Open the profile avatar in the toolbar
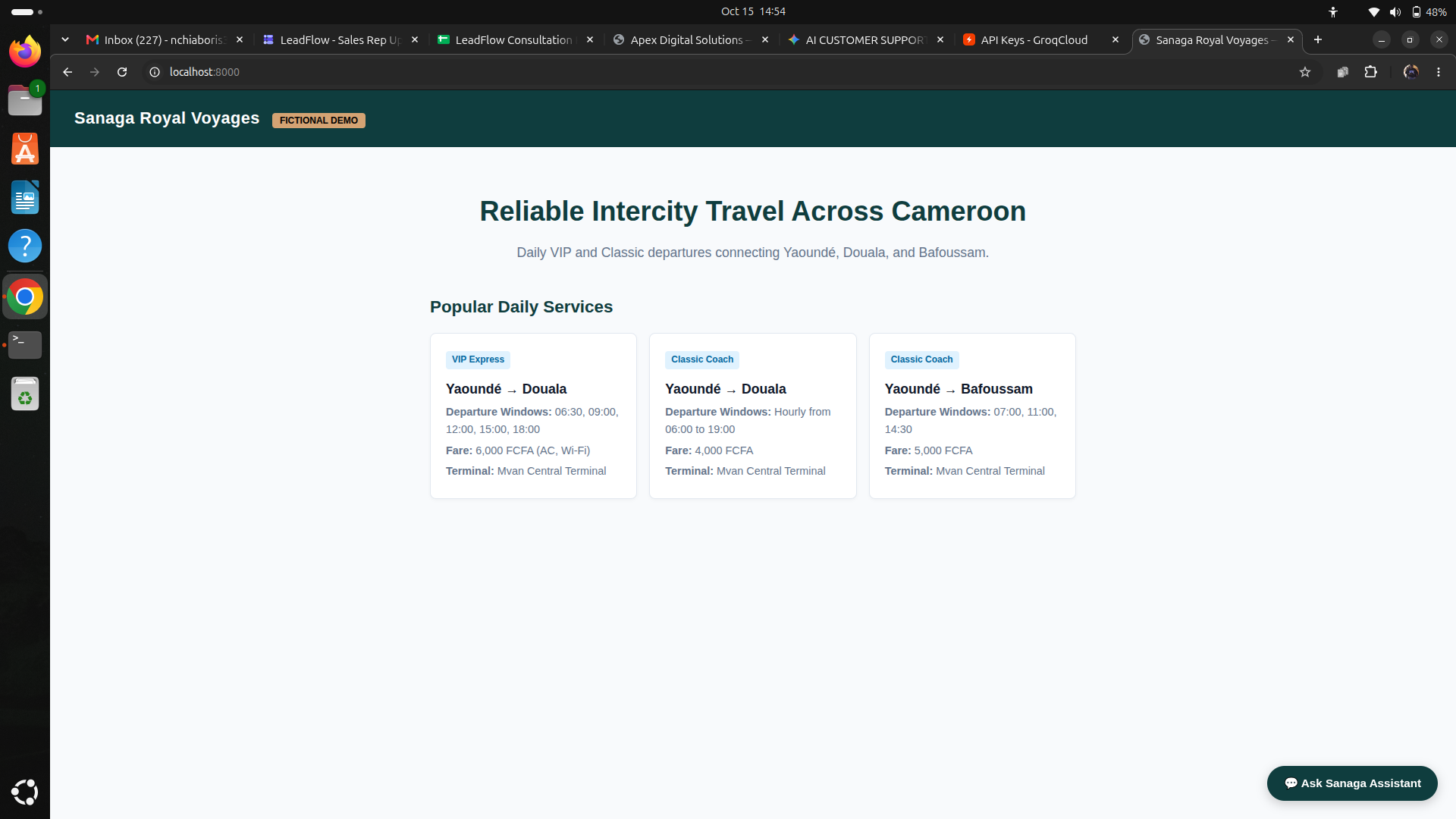 (x=1410, y=72)
